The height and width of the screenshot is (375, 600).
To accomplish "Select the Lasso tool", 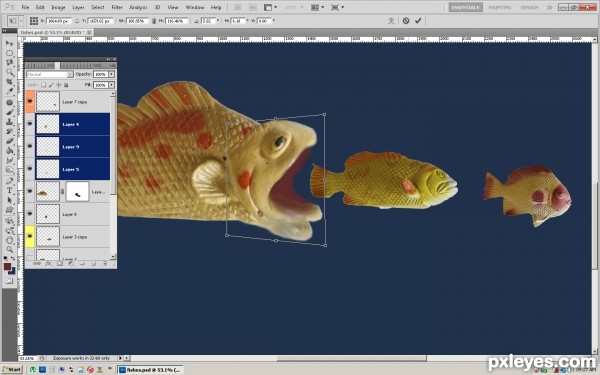I will 9,62.
